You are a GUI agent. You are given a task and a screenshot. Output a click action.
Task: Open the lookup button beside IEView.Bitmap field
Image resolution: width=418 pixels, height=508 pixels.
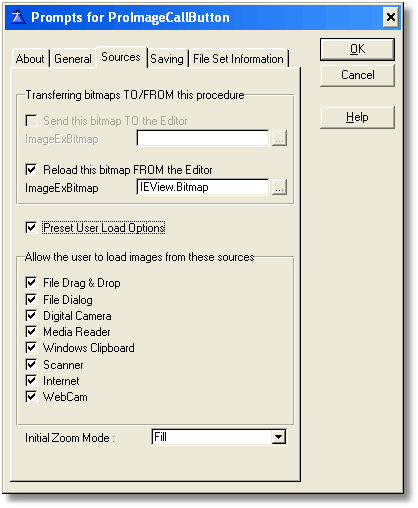pyautogui.click(x=279, y=188)
